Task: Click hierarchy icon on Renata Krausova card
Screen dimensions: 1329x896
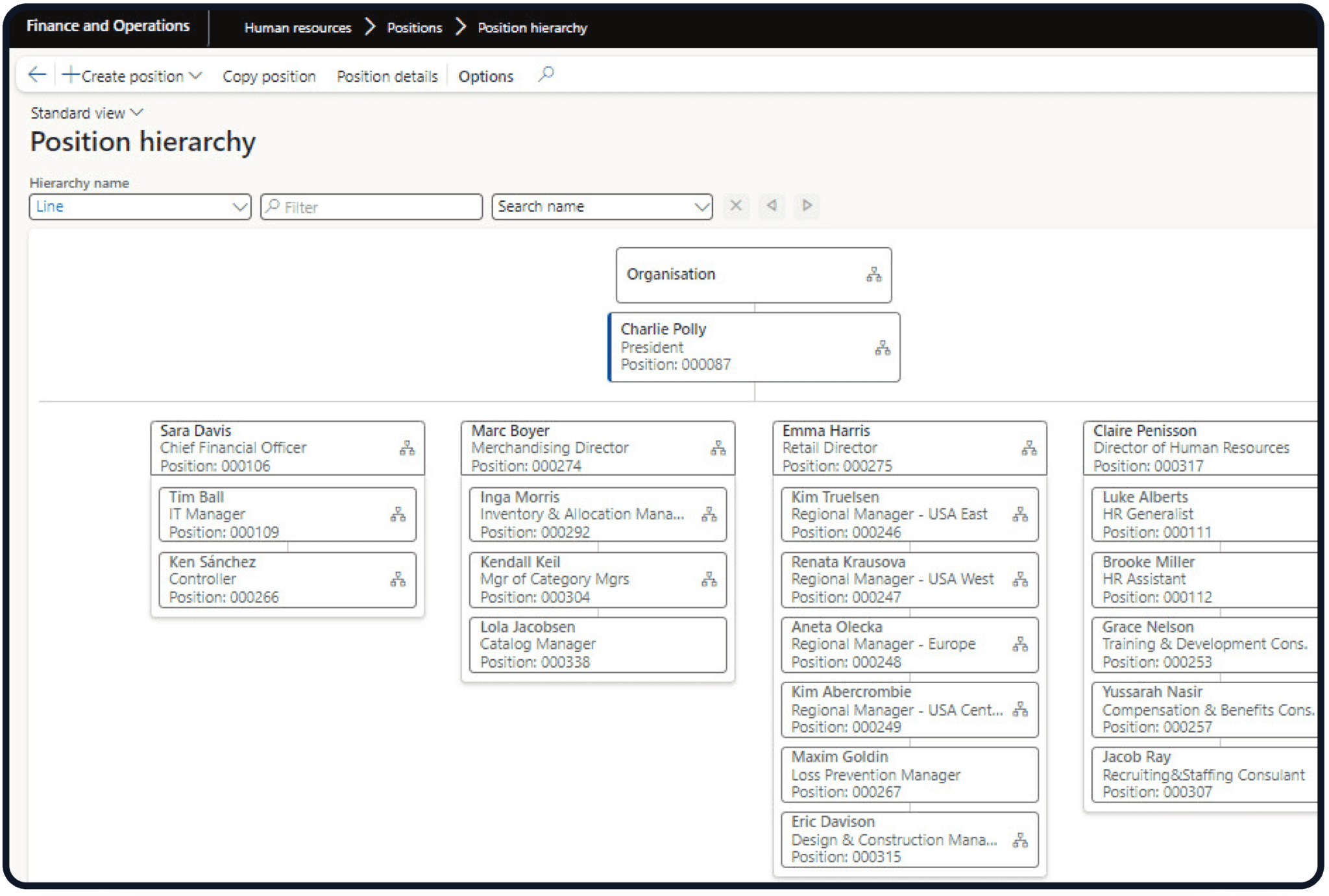Action: coord(1020,579)
